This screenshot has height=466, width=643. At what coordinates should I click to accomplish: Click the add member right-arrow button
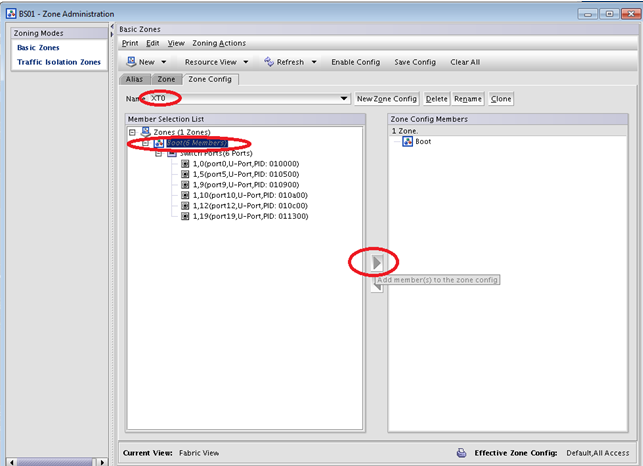click(377, 263)
